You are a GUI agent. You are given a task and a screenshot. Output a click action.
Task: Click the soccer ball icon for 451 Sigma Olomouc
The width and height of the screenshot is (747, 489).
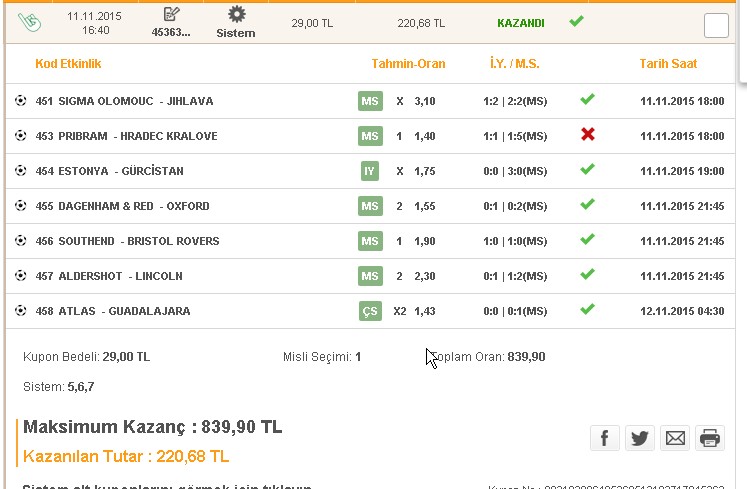pos(20,101)
